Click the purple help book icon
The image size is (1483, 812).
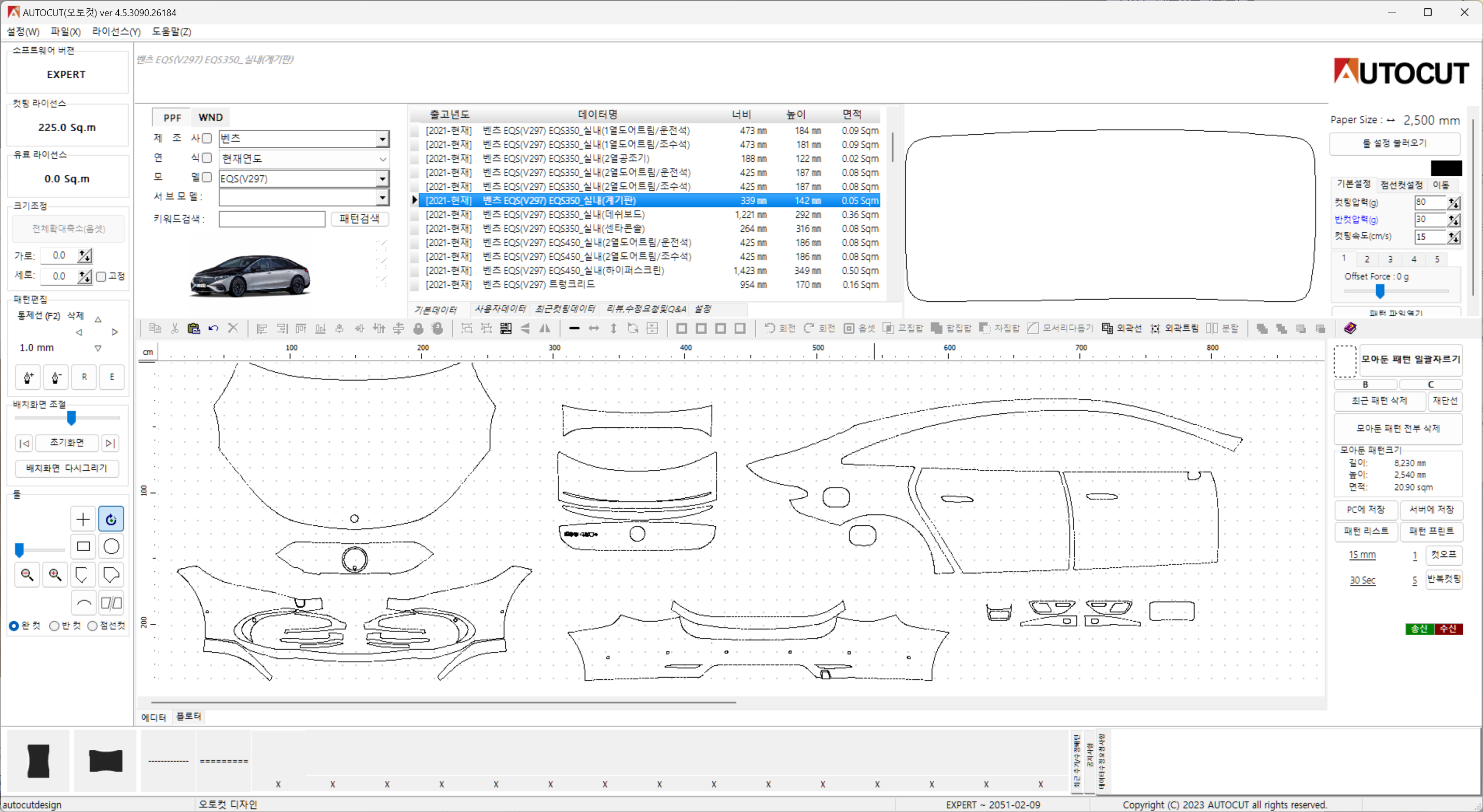tap(1350, 328)
